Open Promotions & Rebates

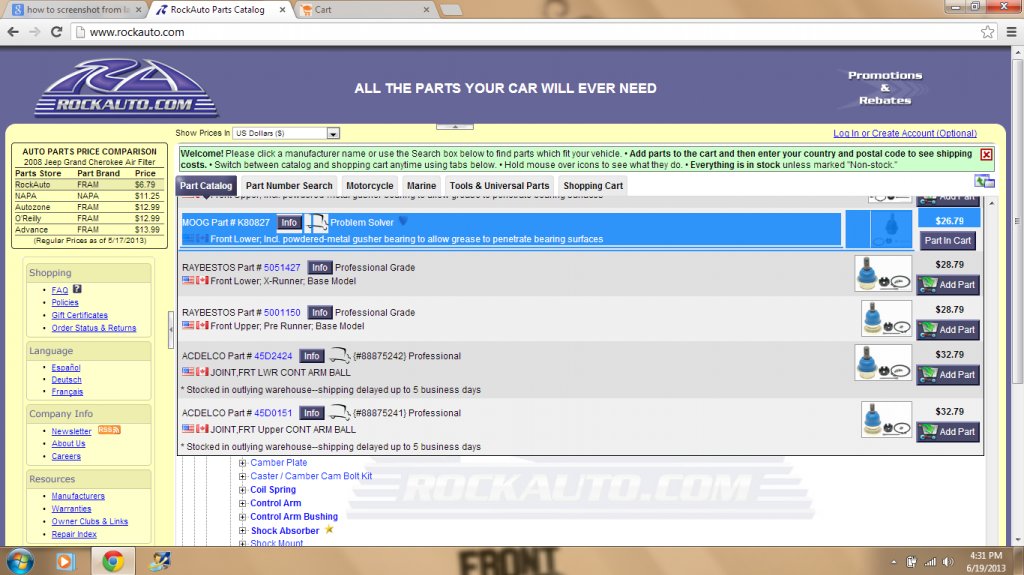(x=885, y=88)
